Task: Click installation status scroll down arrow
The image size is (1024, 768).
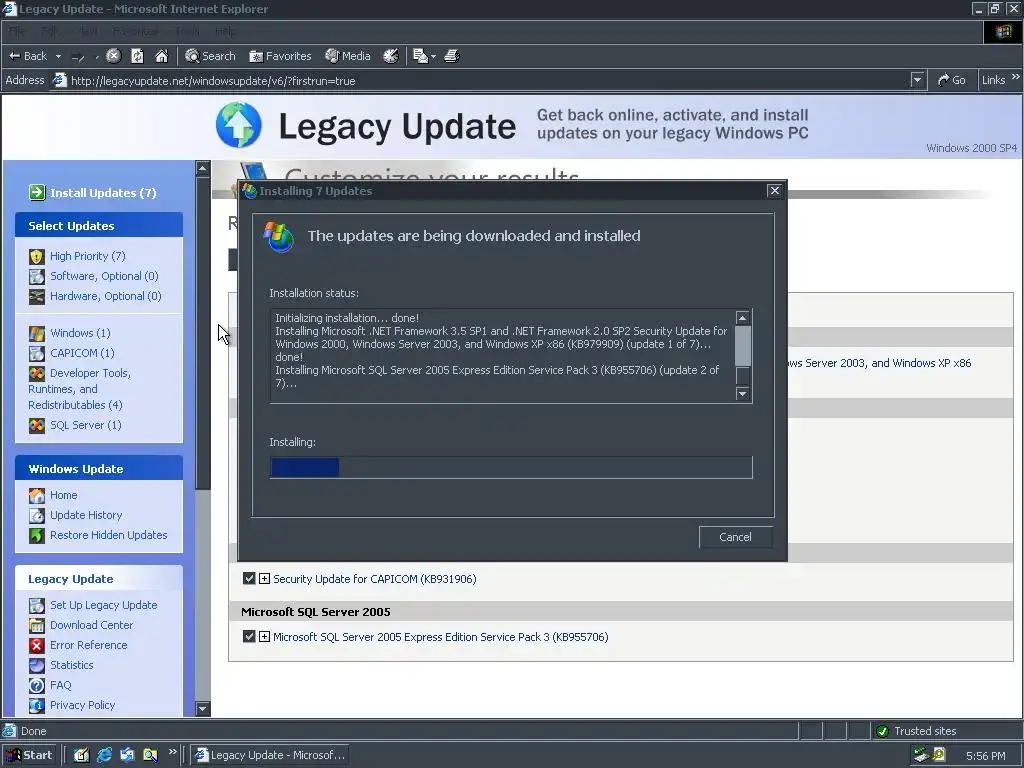Action: (743, 393)
